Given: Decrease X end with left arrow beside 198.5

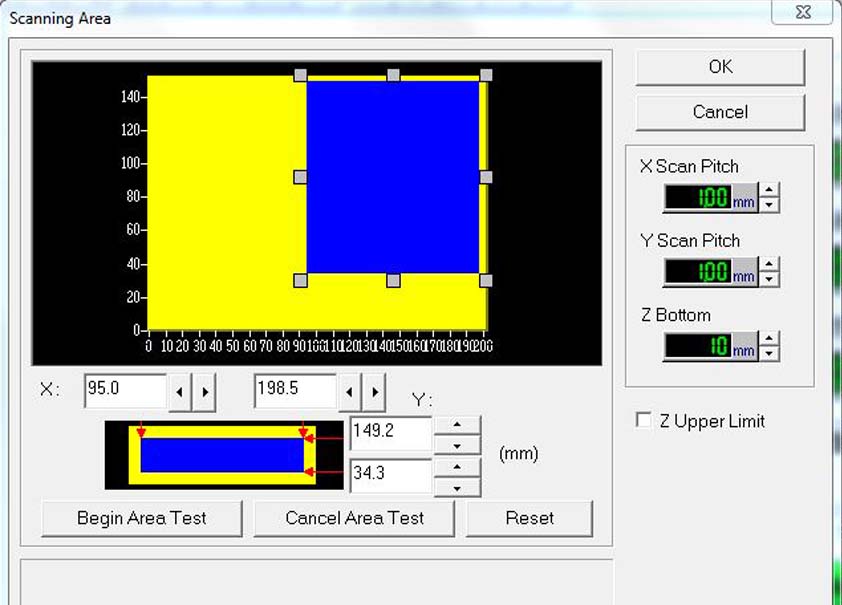Looking at the screenshot, I should point(349,392).
